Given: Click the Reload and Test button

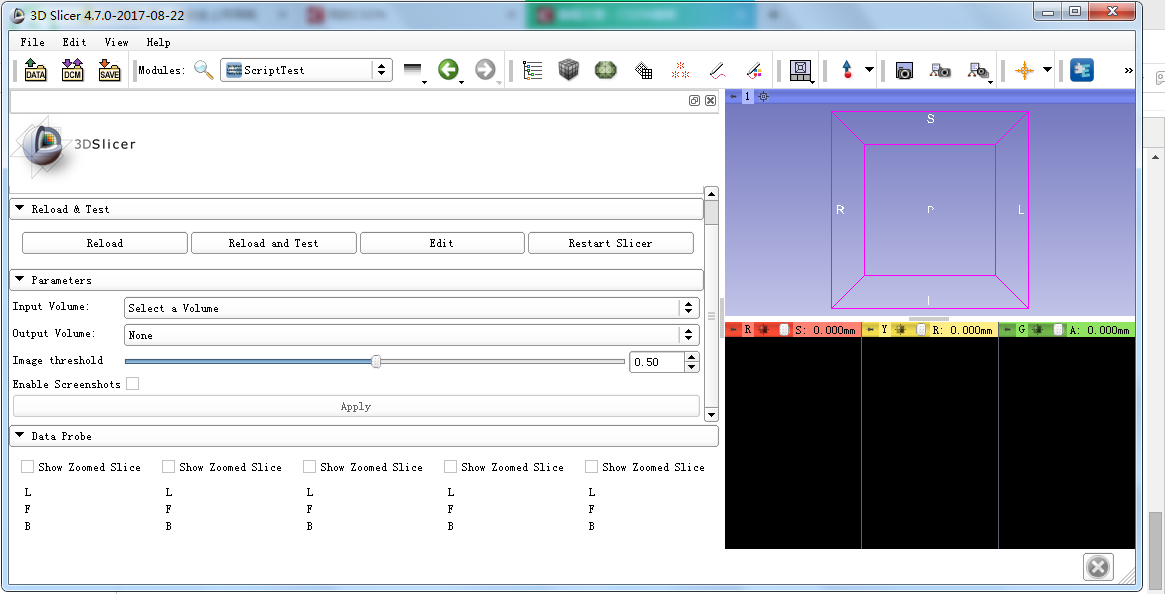Looking at the screenshot, I should pyautogui.click(x=273, y=243).
